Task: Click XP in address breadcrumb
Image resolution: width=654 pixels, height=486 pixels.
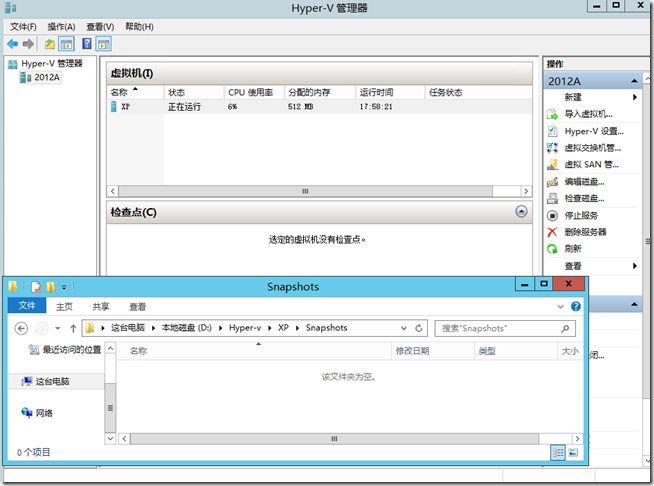Action: pos(283,328)
